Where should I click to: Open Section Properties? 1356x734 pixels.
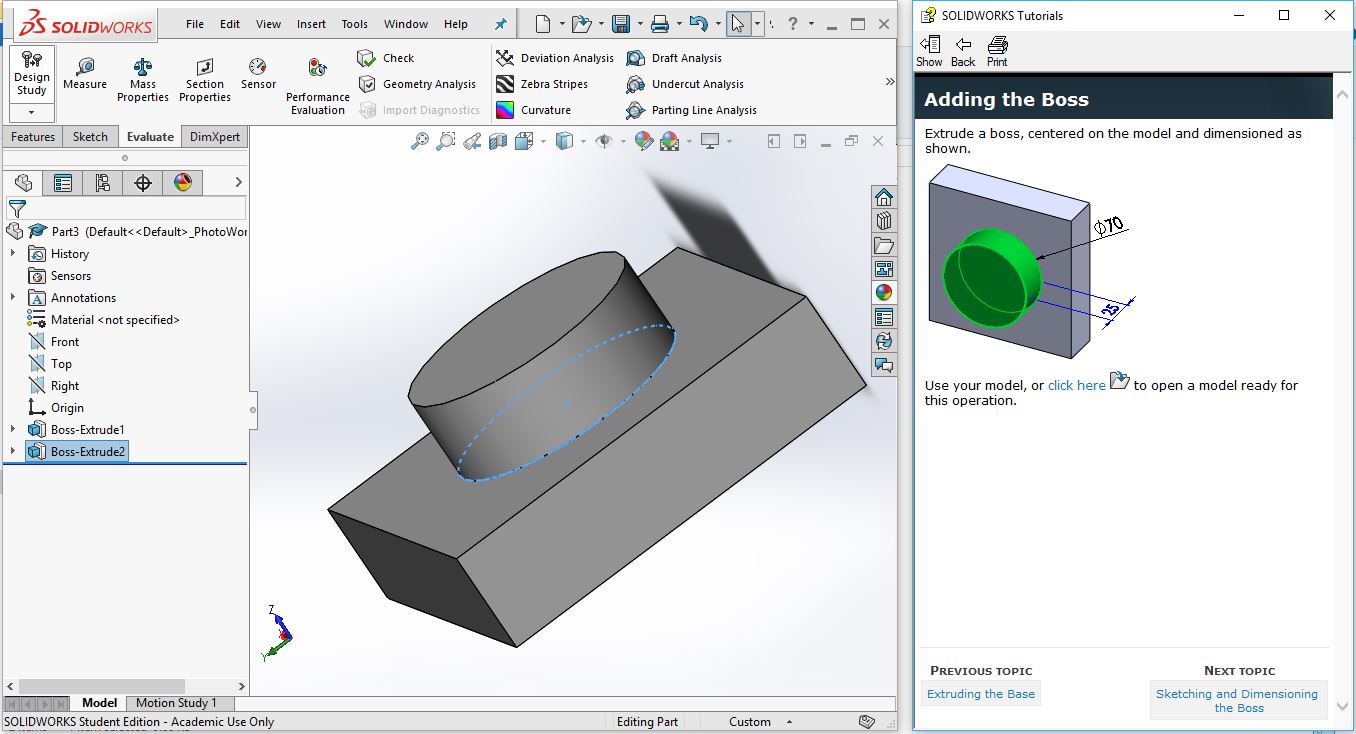point(205,79)
